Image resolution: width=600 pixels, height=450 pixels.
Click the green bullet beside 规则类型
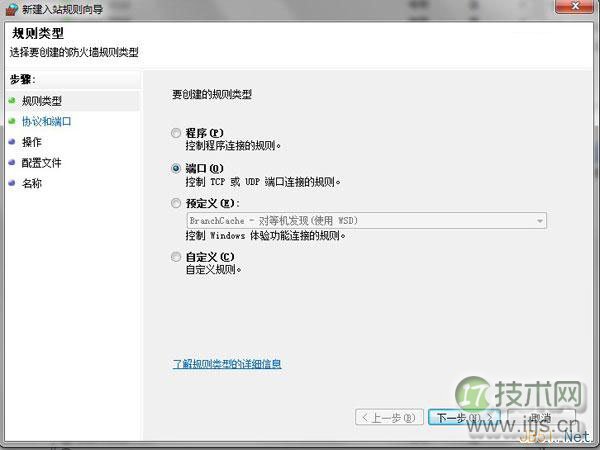(11, 101)
